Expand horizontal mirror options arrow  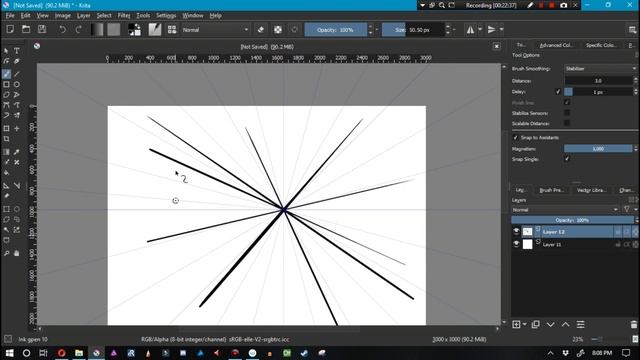[480, 29]
